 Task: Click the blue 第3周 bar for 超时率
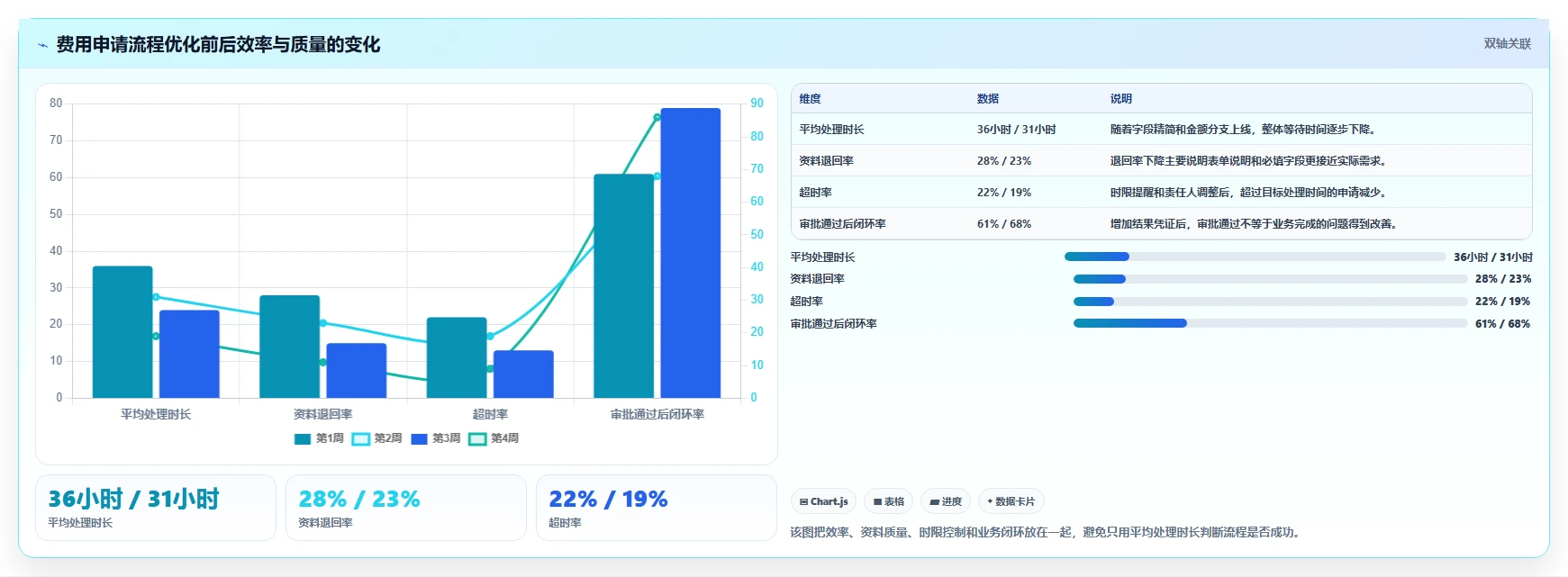click(x=523, y=374)
